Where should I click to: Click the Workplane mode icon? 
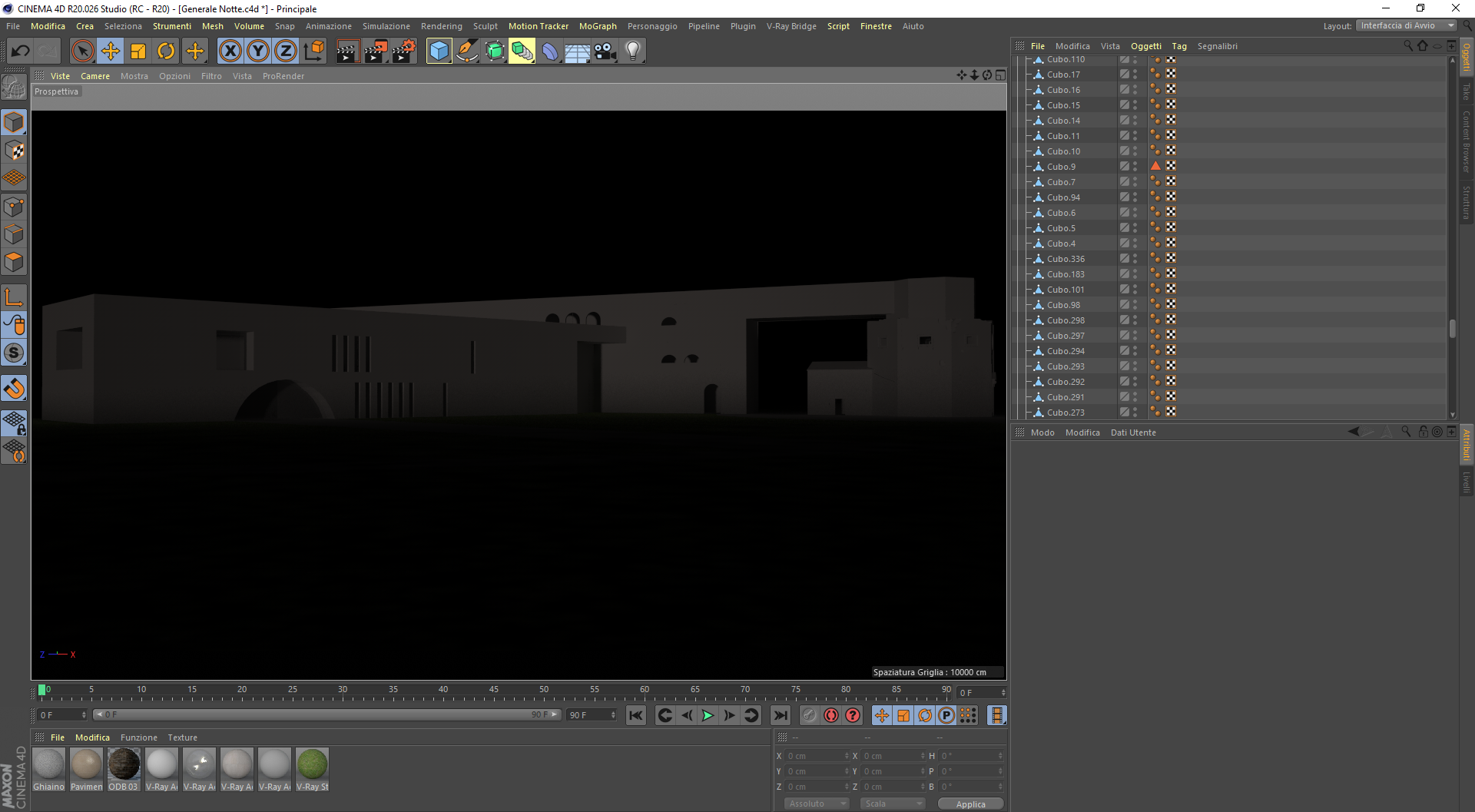(14, 178)
